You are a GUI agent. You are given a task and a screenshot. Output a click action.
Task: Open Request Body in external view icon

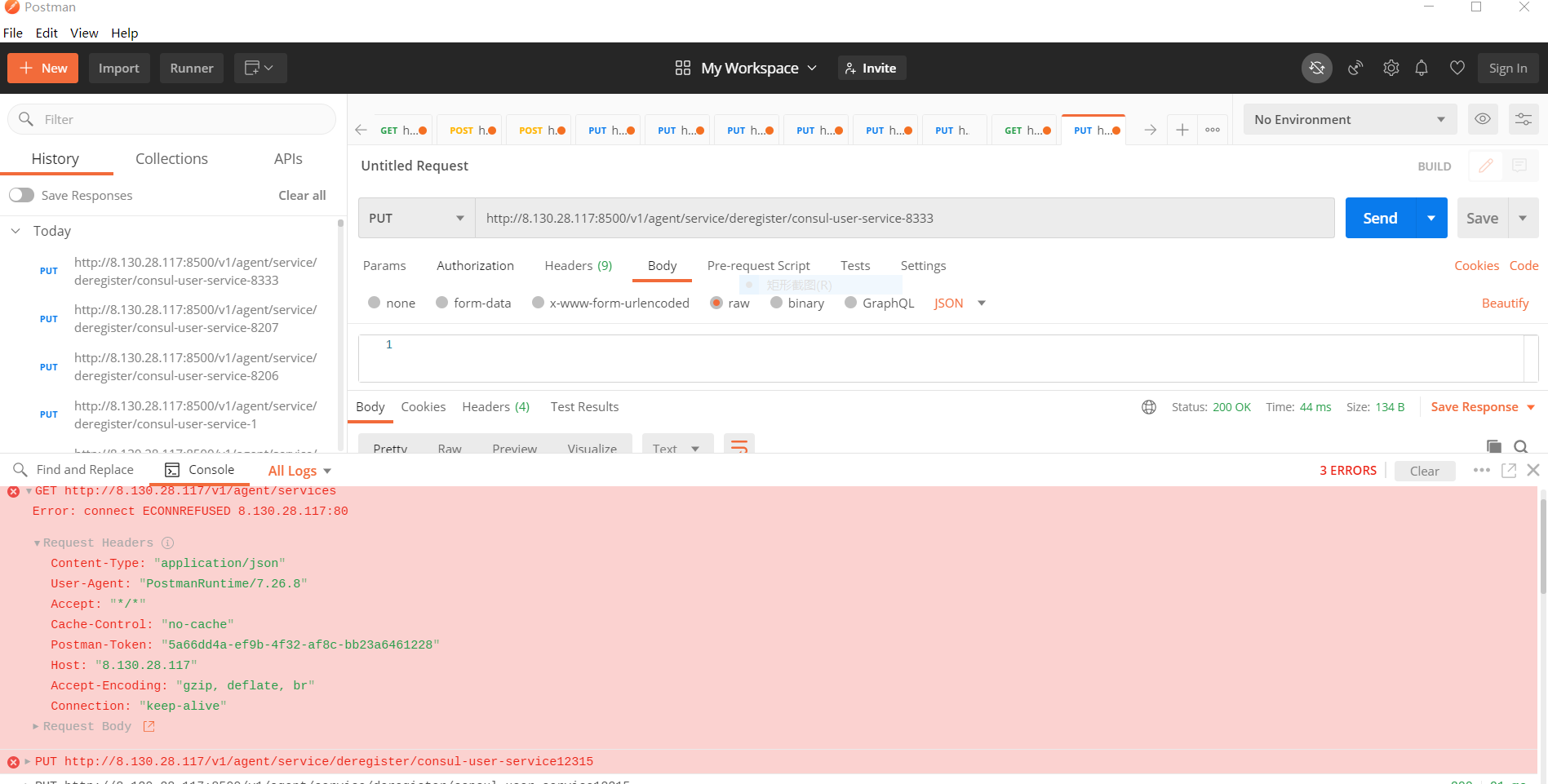pyautogui.click(x=149, y=726)
